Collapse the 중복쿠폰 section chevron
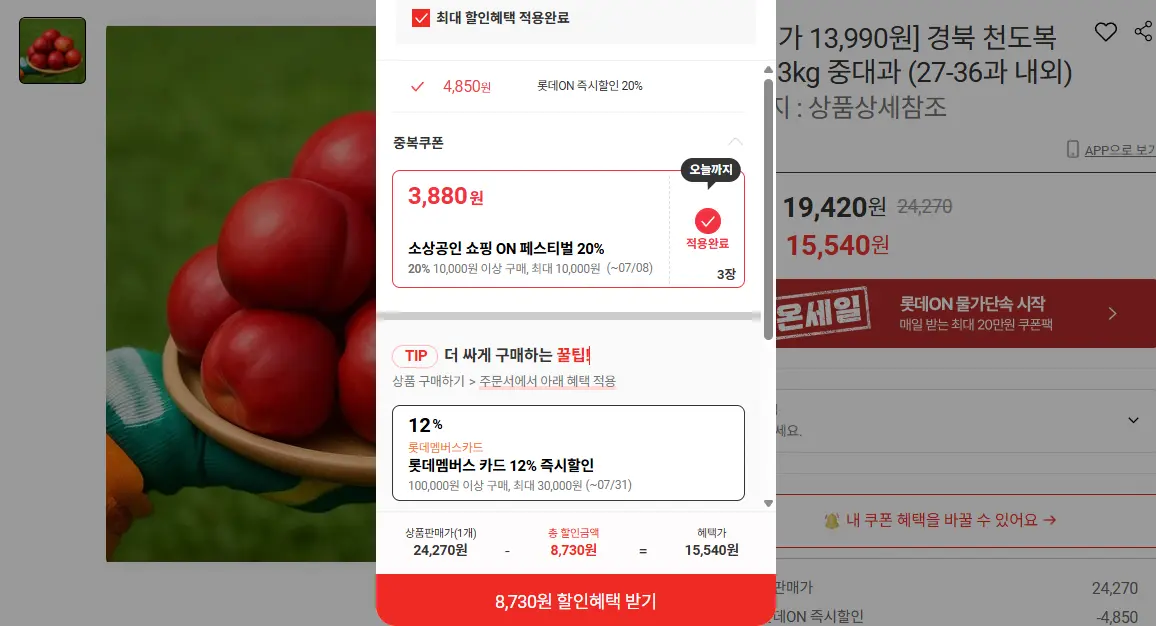Viewport: 1156px width, 626px height. (x=735, y=142)
